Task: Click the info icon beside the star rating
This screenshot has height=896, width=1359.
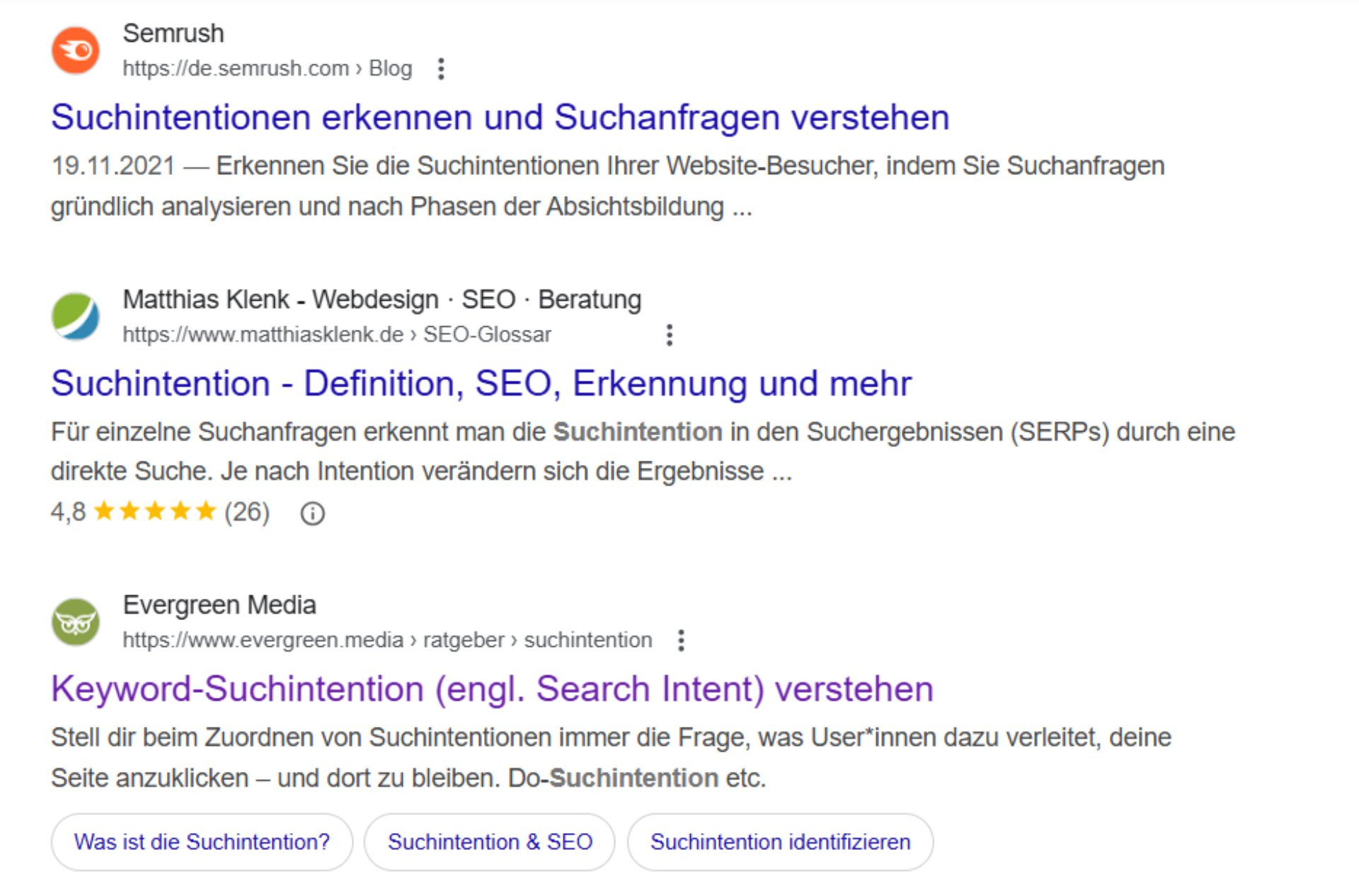Action: tap(311, 512)
